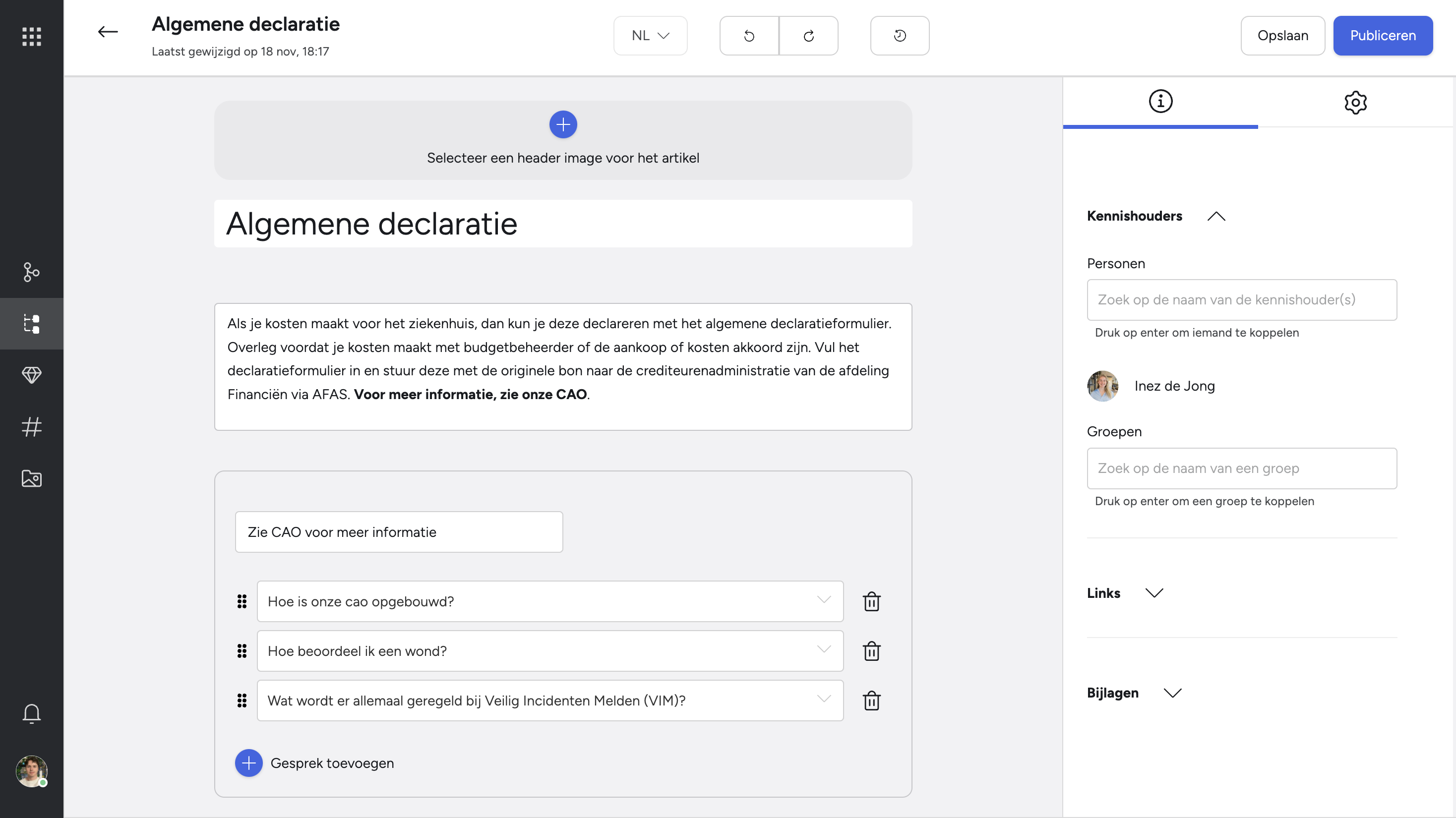Click 'Selecteer een header image' text
The width and height of the screenshot is (1456, 818).
(x=563, y=158)
